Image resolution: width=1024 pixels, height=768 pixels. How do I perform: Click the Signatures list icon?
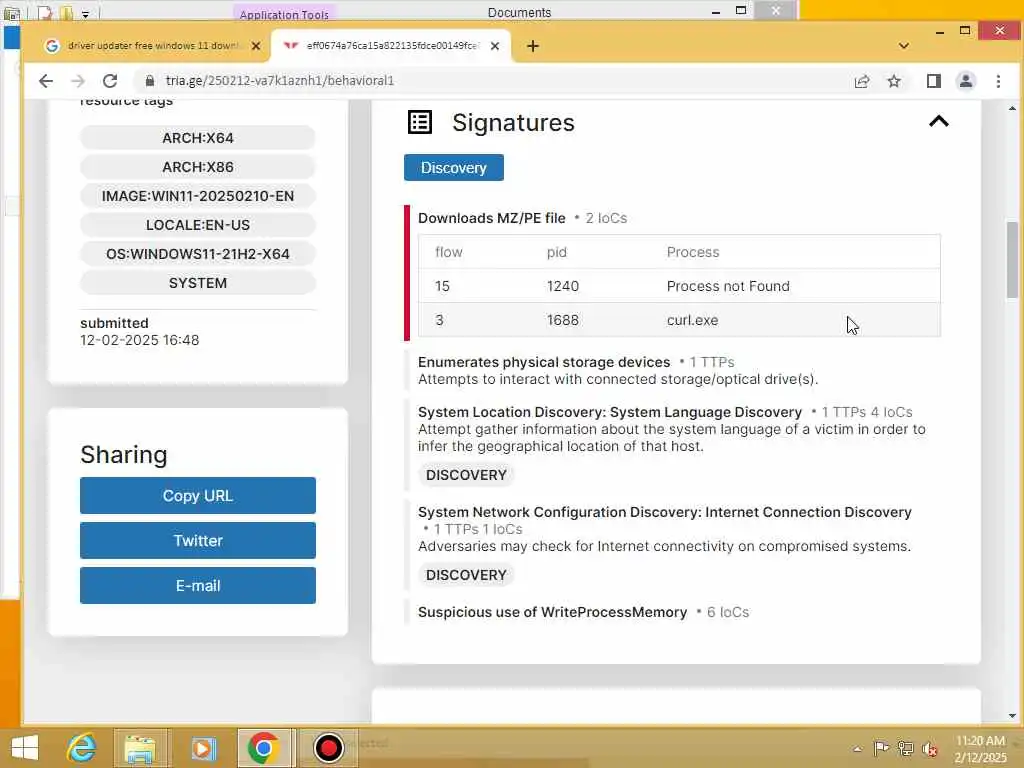[420, 122]
